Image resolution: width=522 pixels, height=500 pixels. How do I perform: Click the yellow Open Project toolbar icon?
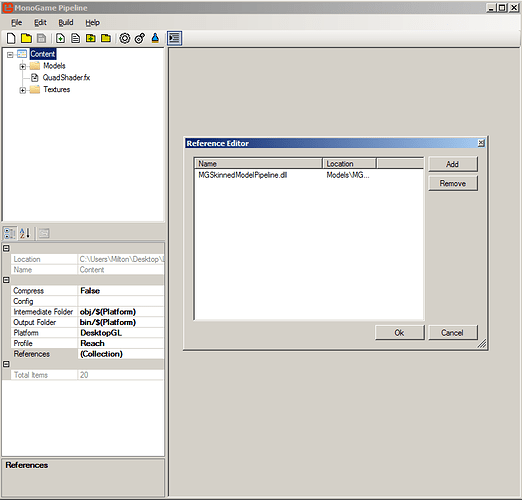coord(26,38)
